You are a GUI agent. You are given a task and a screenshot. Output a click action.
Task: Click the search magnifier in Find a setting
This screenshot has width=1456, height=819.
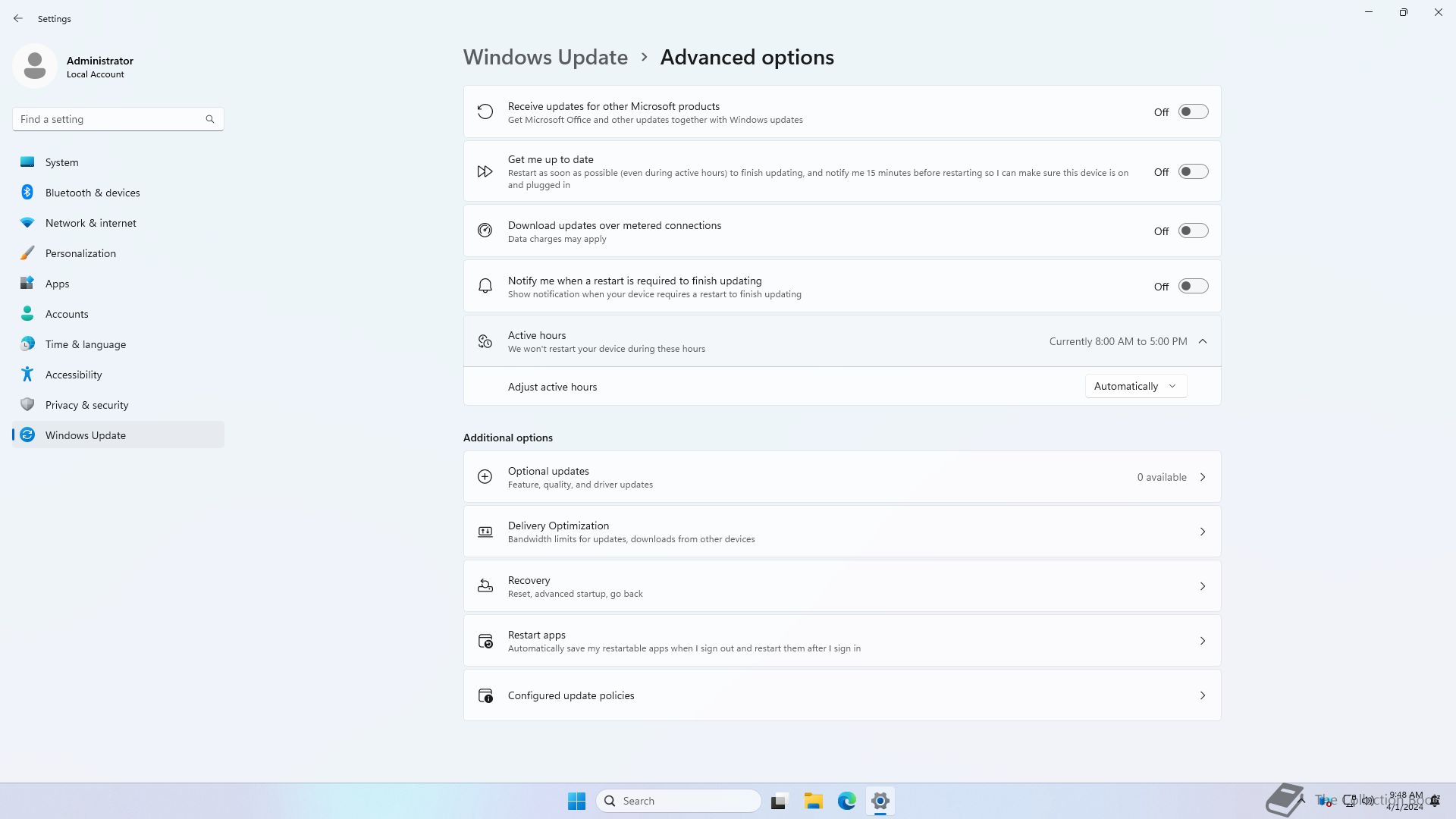point(210,119)
